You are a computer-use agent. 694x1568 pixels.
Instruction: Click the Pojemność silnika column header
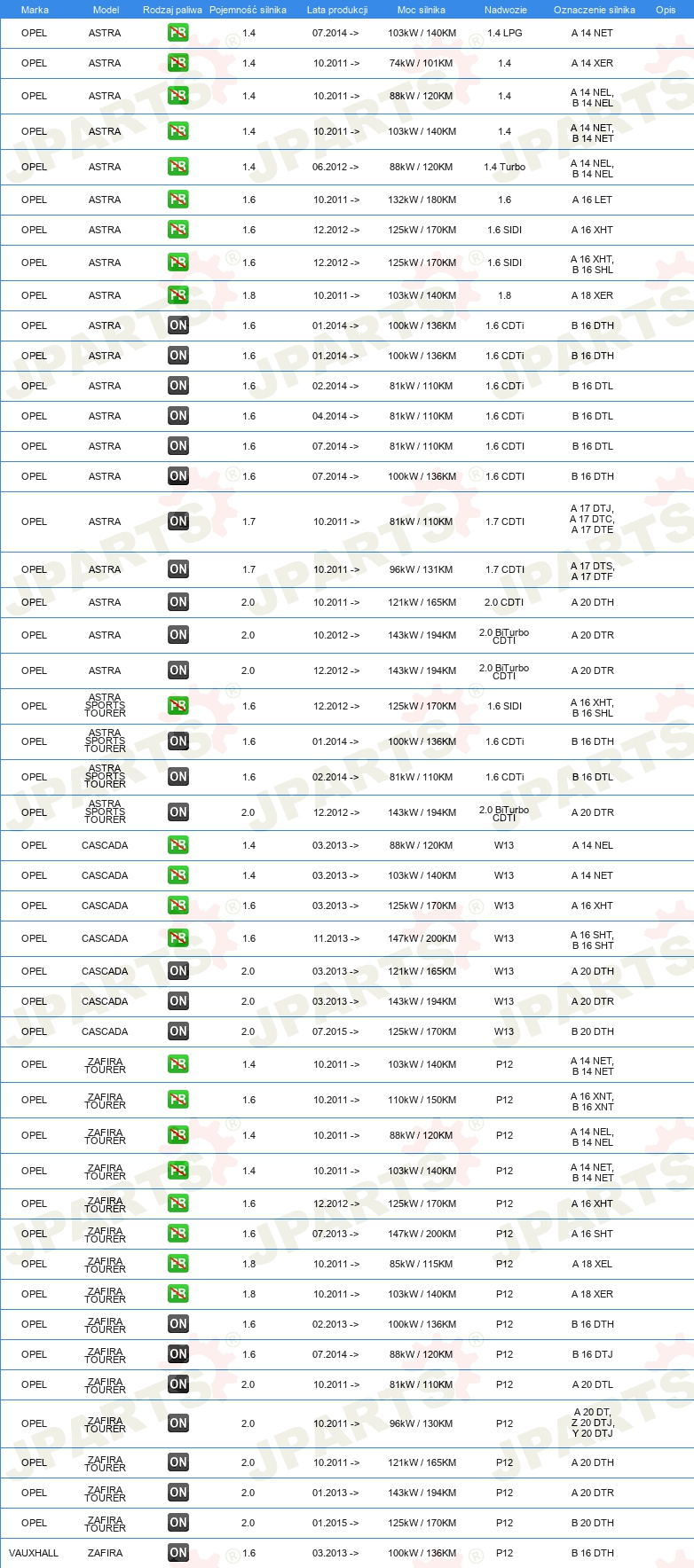click(248, 10)
